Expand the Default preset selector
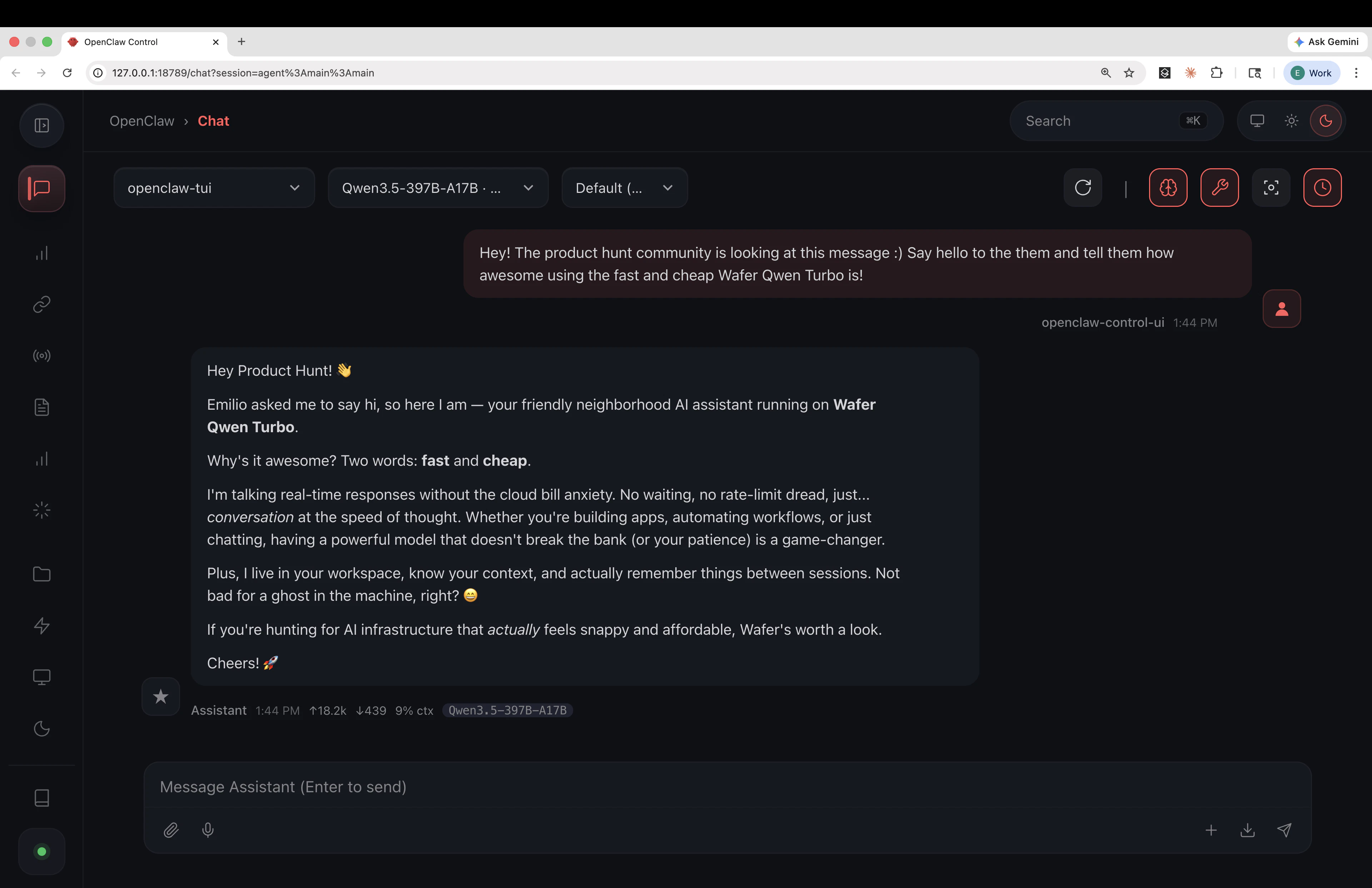Viewport: 1372px width, 888px height. pyautogui.click(x=624, y=188)
